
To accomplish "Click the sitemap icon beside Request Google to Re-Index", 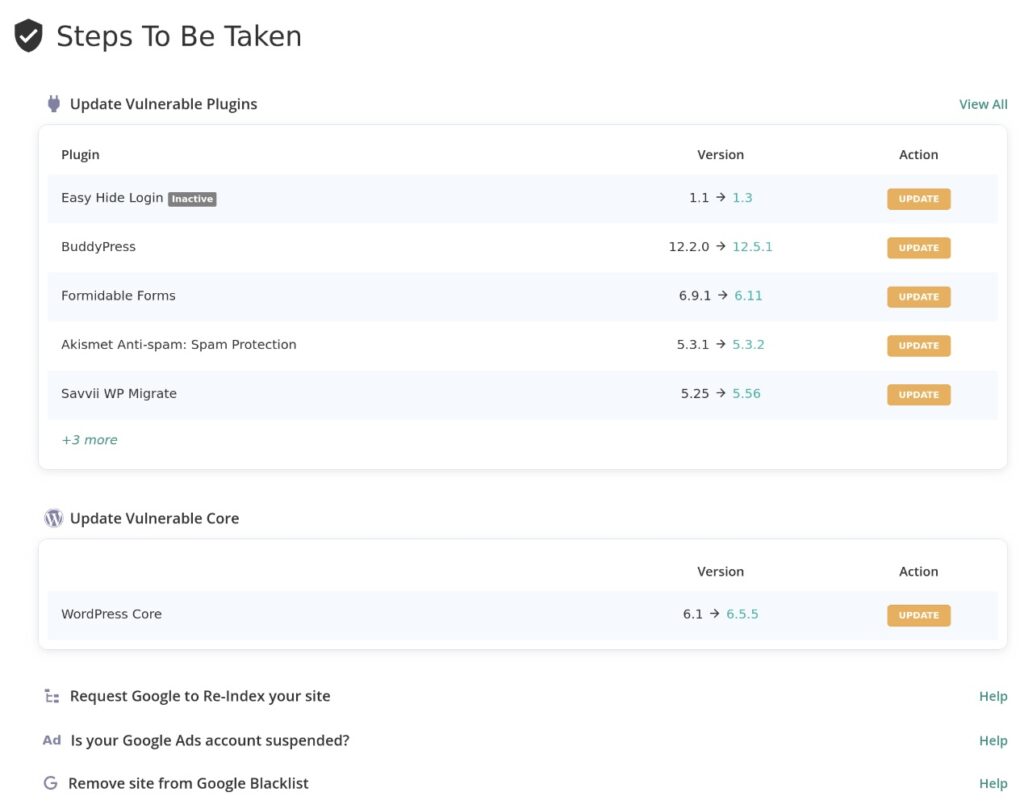I will tap(52, 697).
